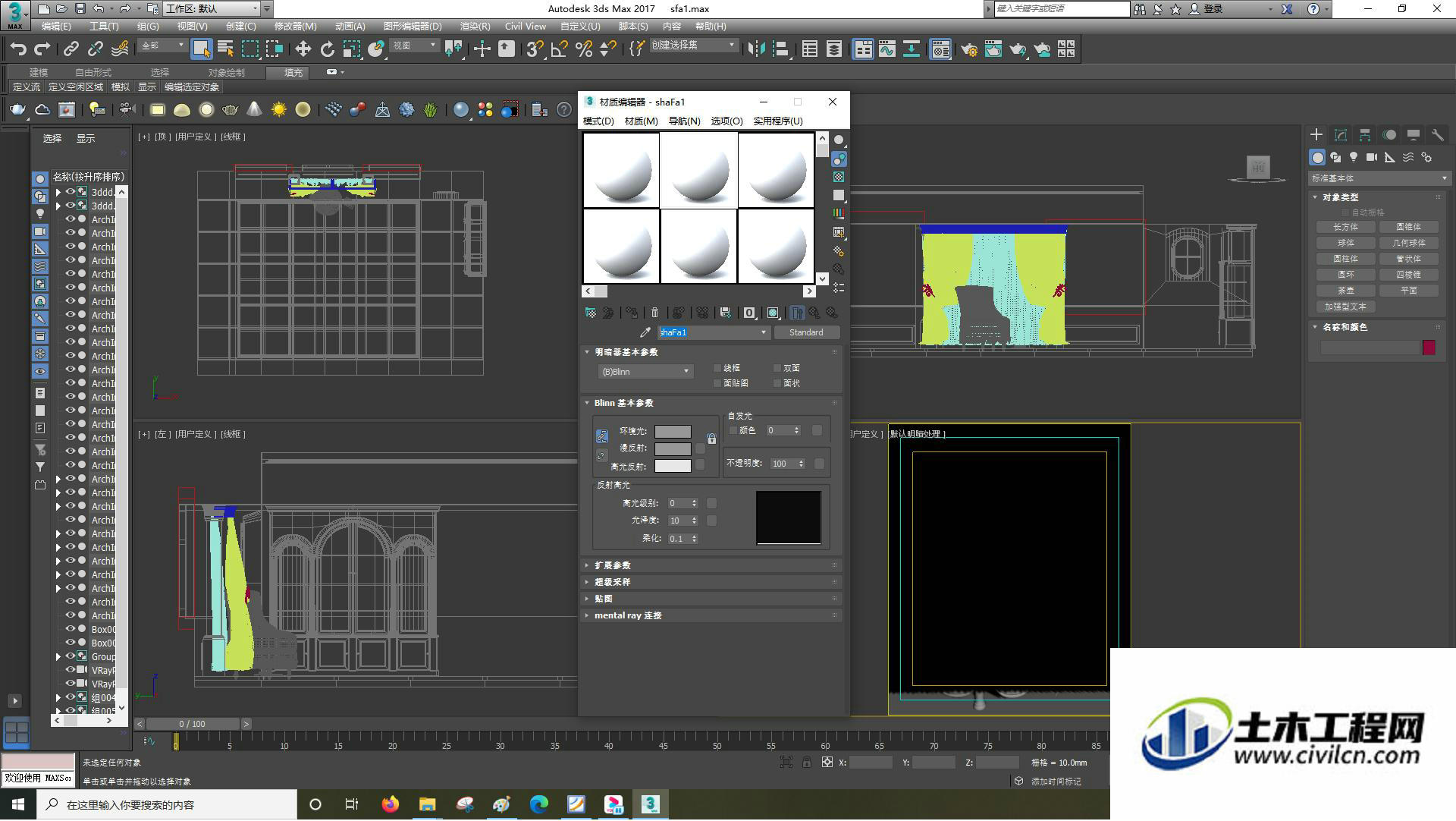Click the Standard material type button
The height and width of the screenshot is (821, 1456).
point(806,332)
